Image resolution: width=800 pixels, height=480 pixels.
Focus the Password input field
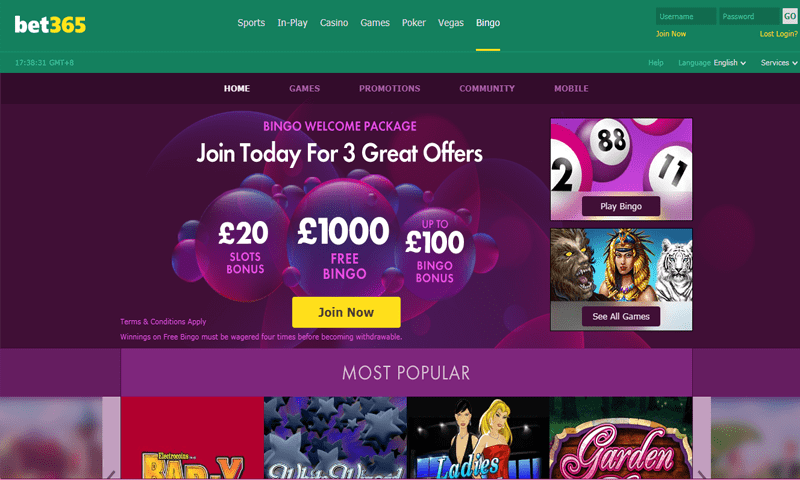pos(749,16)
